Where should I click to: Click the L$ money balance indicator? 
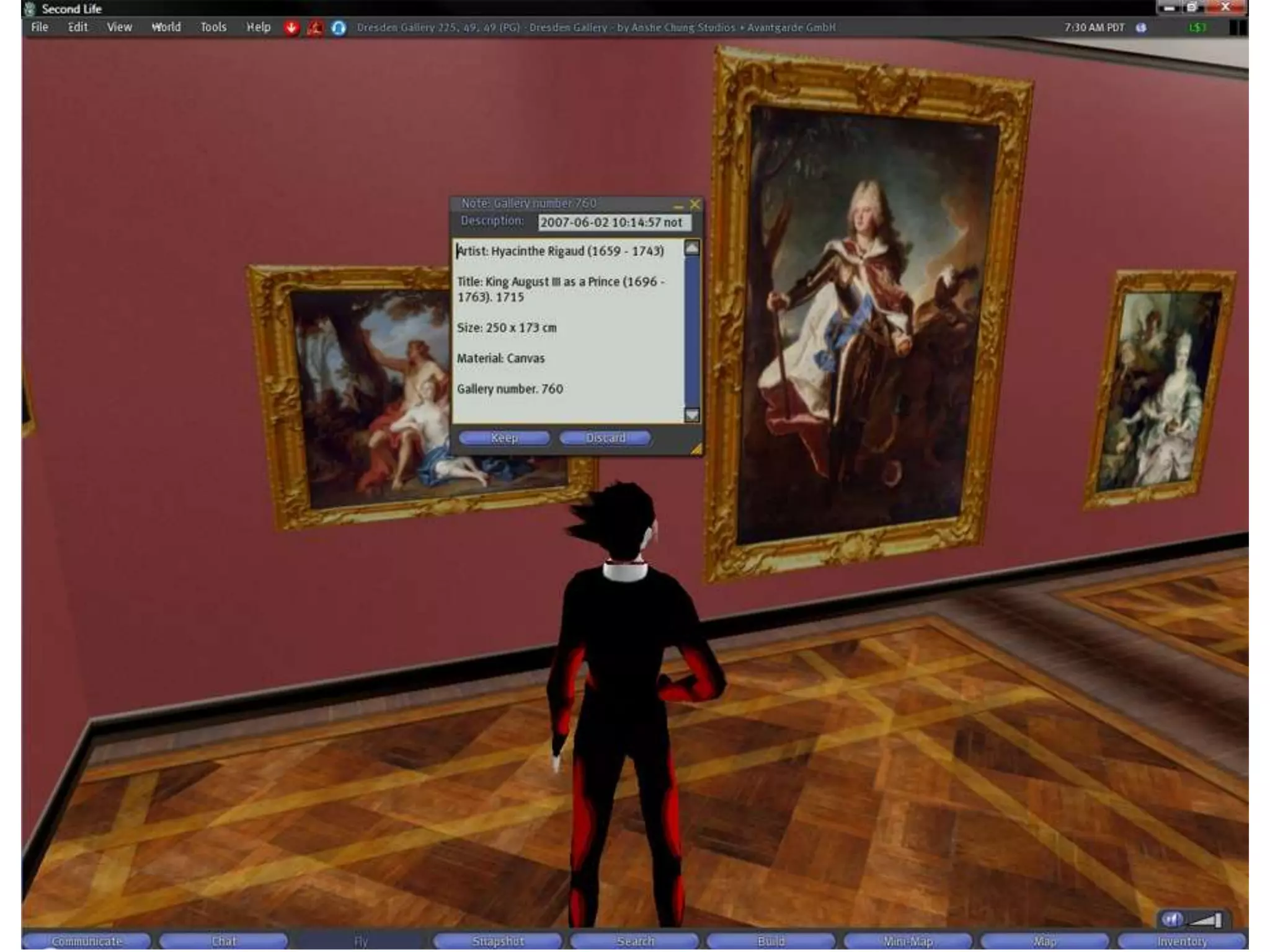(1197, 28)
